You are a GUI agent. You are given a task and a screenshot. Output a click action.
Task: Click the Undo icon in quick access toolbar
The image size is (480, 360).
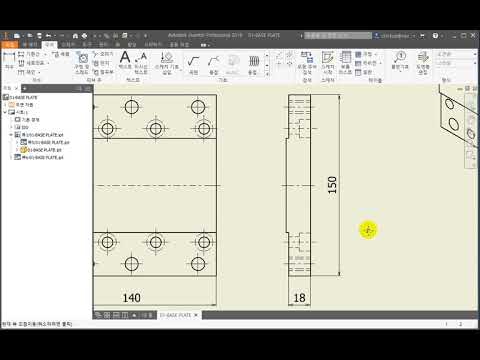pos(49,36)
